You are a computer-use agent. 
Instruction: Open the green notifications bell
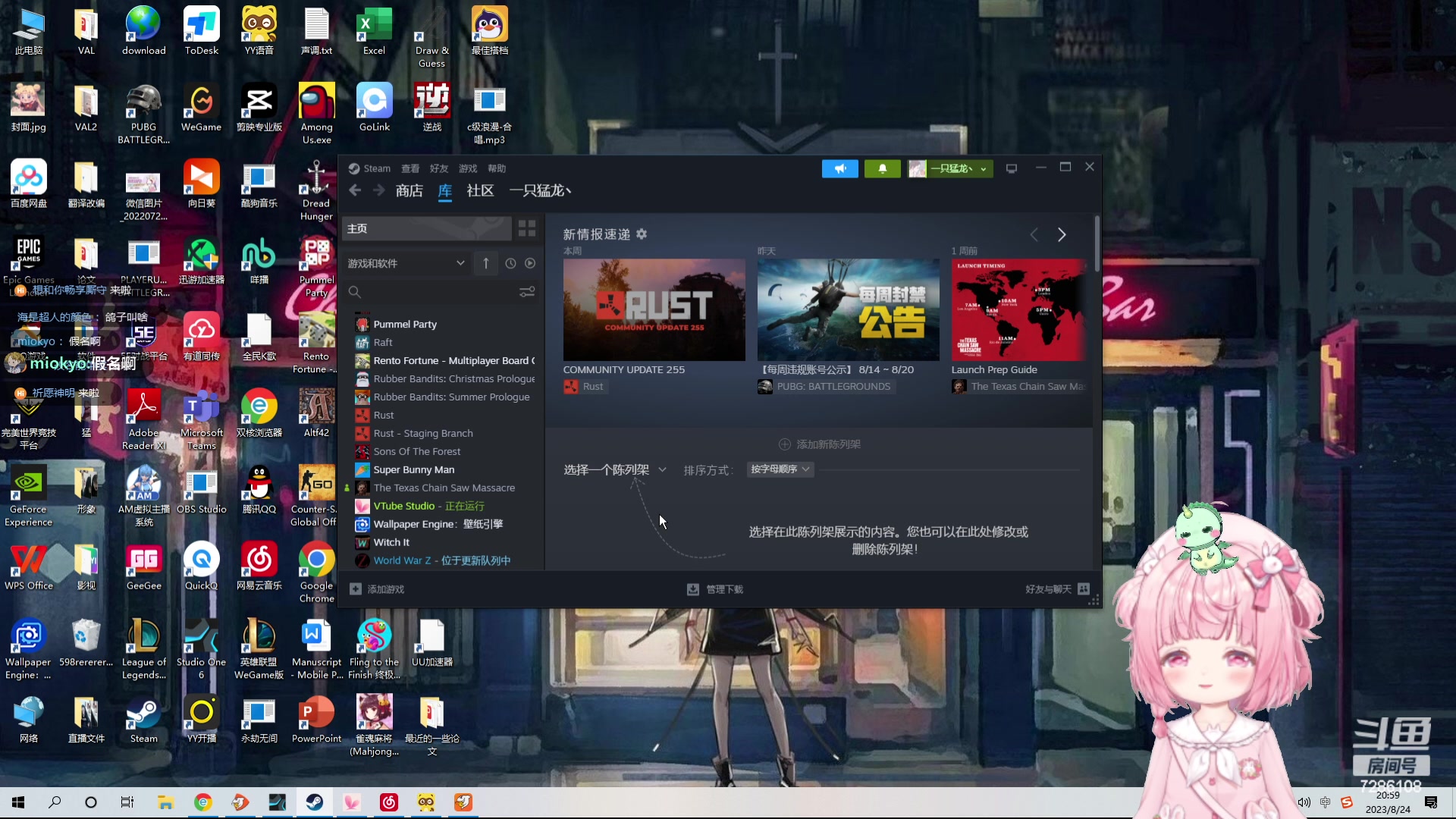pos(882,168)
